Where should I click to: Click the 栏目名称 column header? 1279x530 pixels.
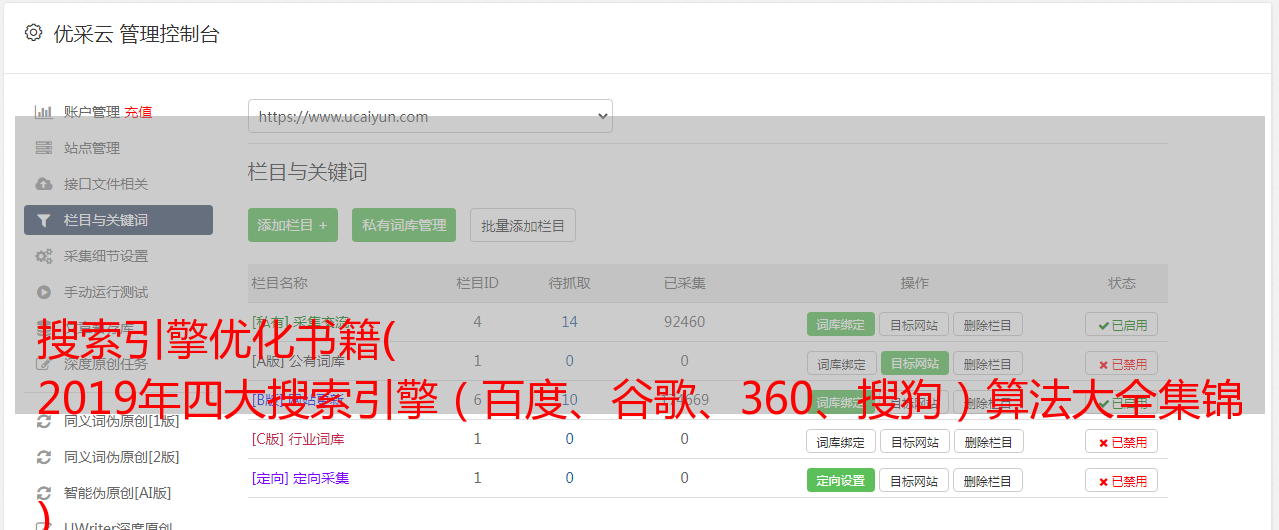pos(279,283)
